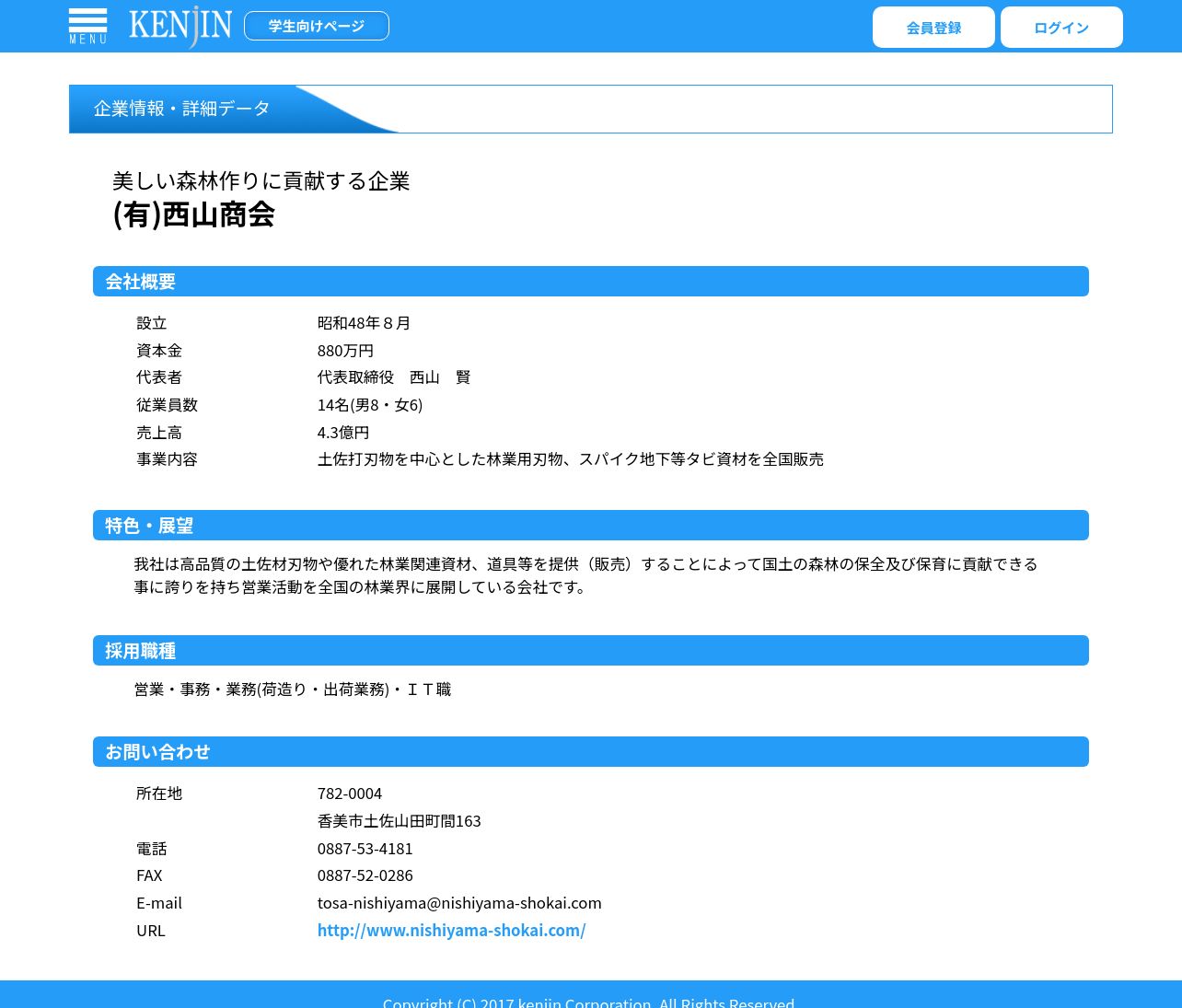Click the value 14名(男8・女6)
This screenshot has height=1008, width=1182.
pos(370,405)
